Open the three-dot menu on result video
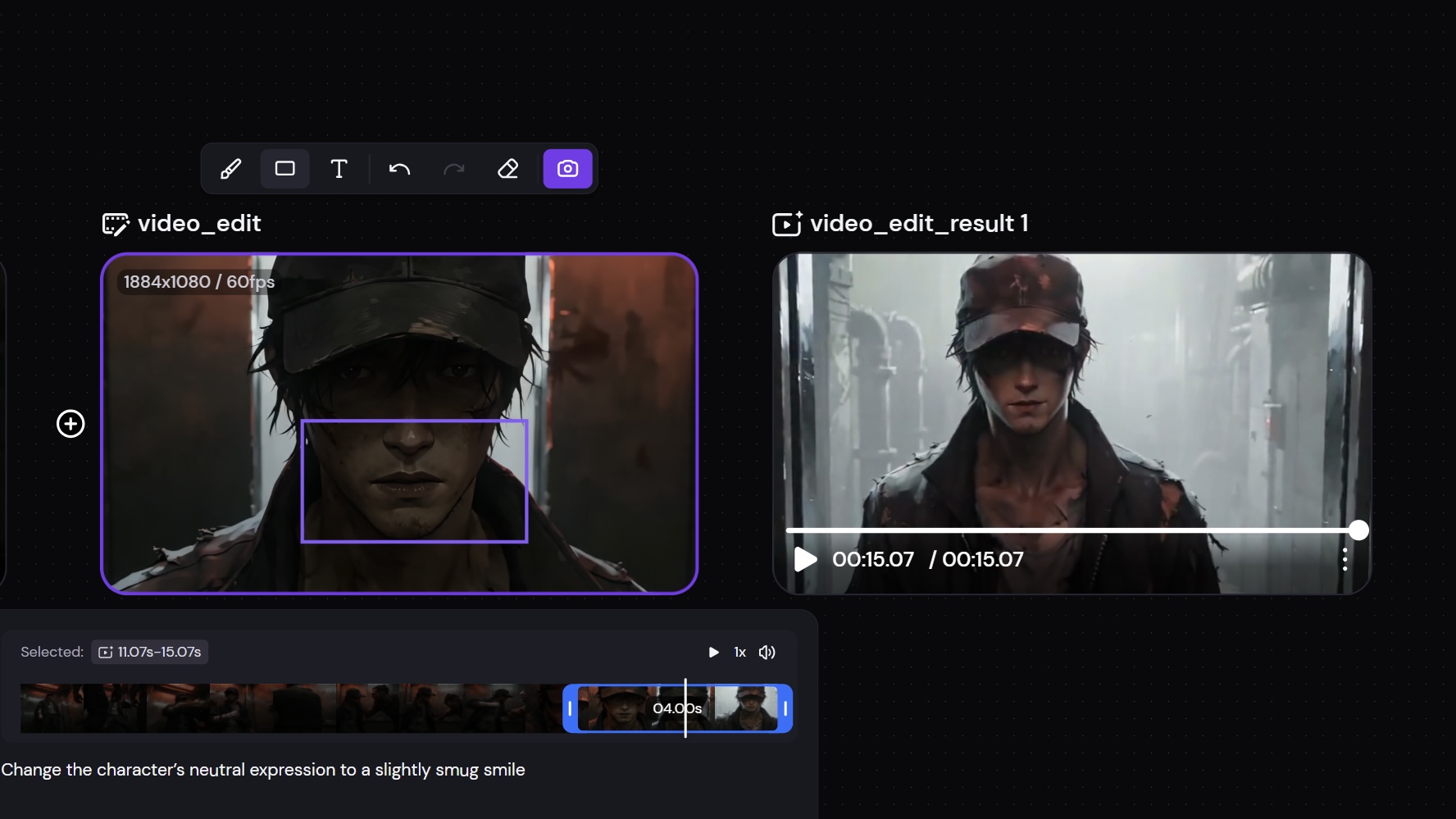1456x819 pixels. [x=1345, y=559]
